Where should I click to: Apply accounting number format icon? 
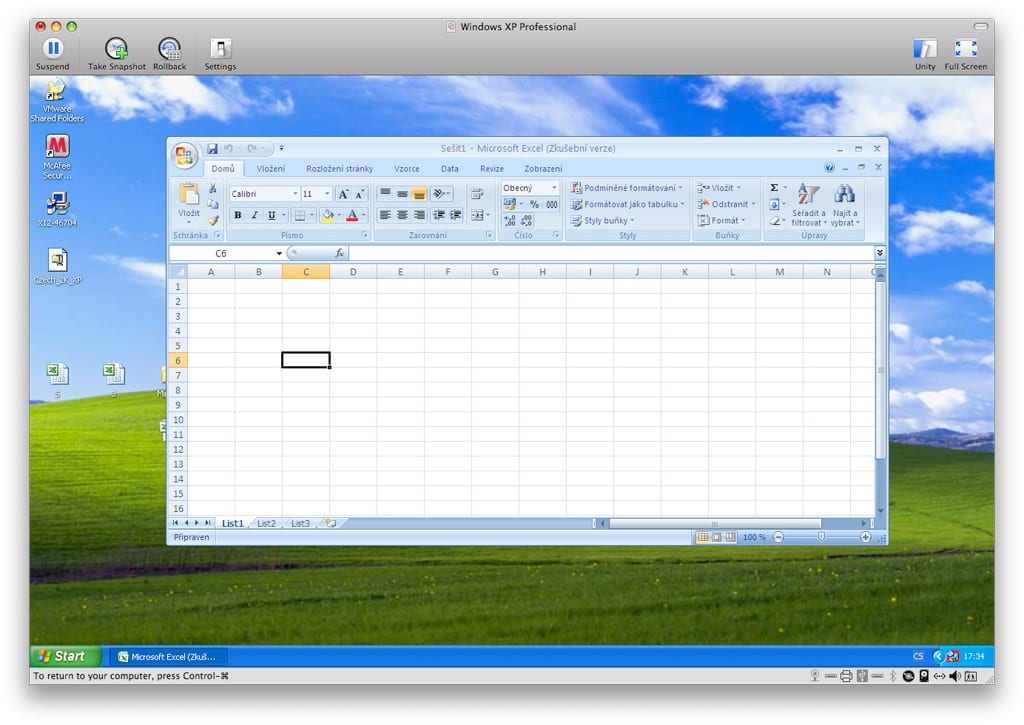[x=509, y=204]
